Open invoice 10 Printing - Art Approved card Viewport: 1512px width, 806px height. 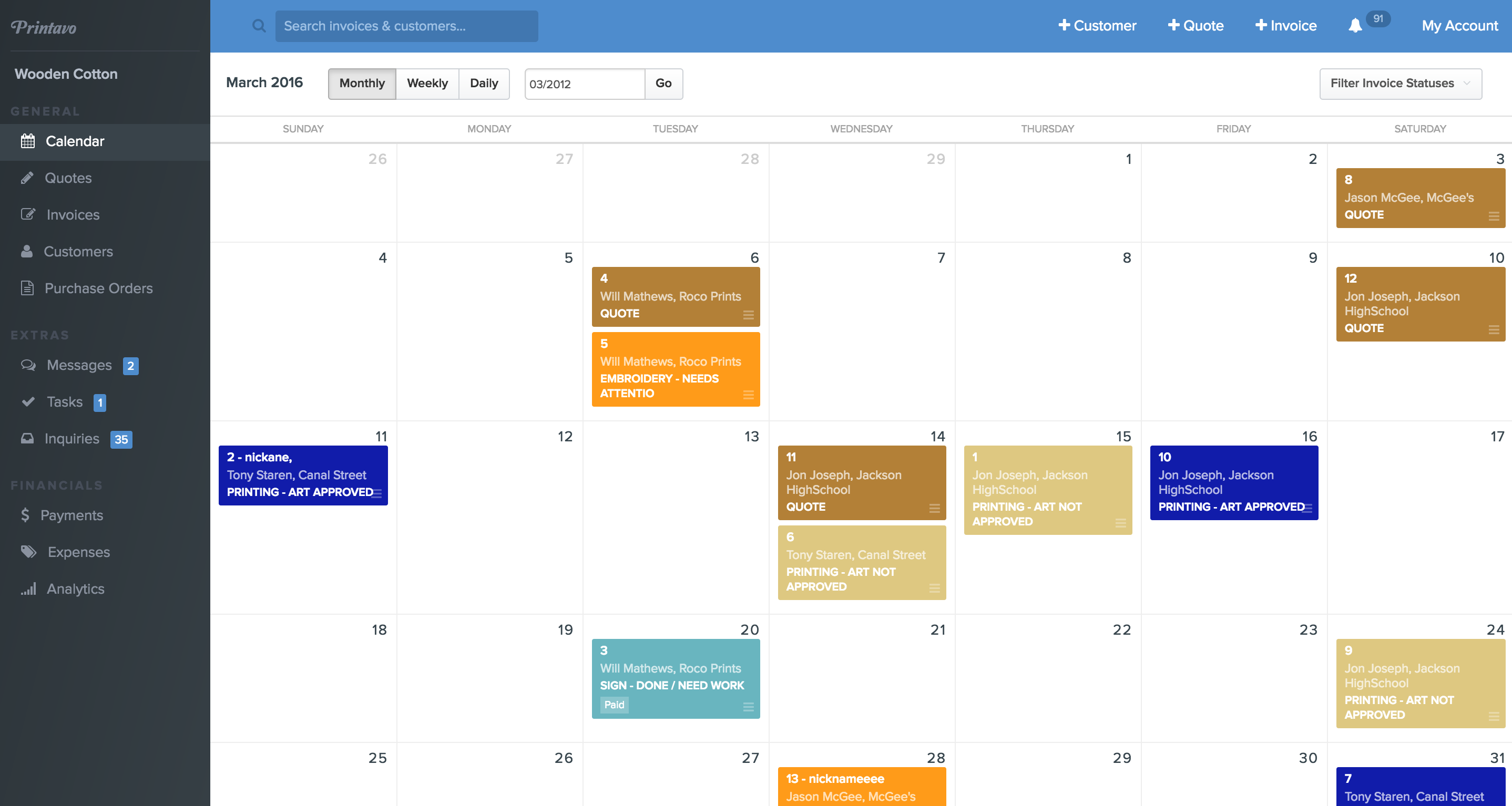click(1234, 482)
